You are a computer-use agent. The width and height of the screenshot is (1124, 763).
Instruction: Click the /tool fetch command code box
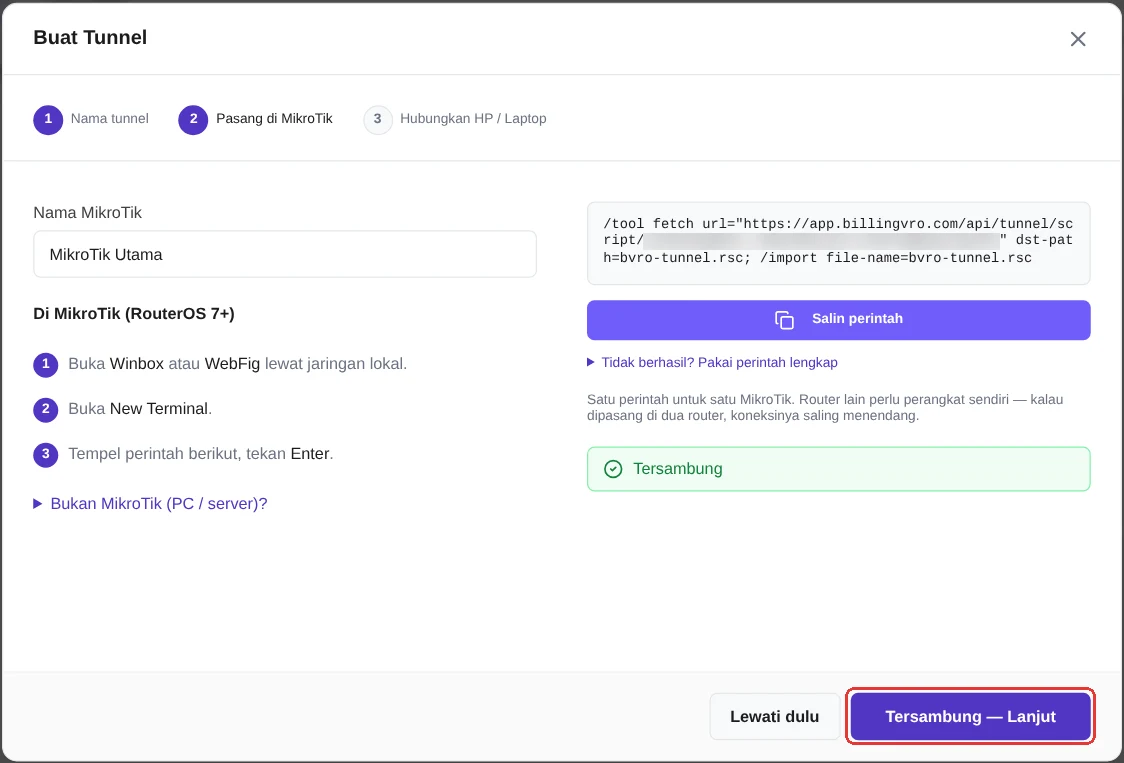(838, 242)
